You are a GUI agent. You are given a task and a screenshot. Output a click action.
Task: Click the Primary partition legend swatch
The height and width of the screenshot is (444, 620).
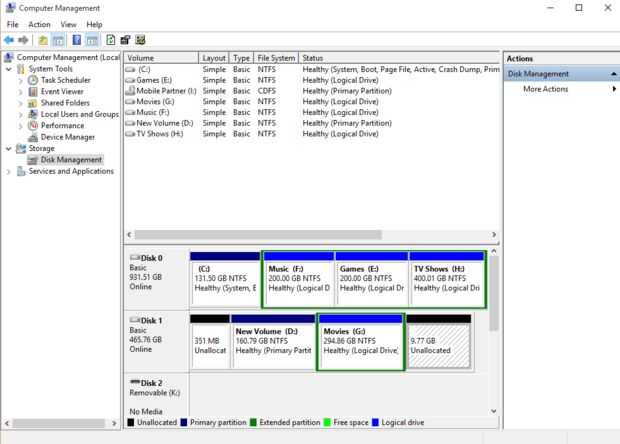[184, 422]
